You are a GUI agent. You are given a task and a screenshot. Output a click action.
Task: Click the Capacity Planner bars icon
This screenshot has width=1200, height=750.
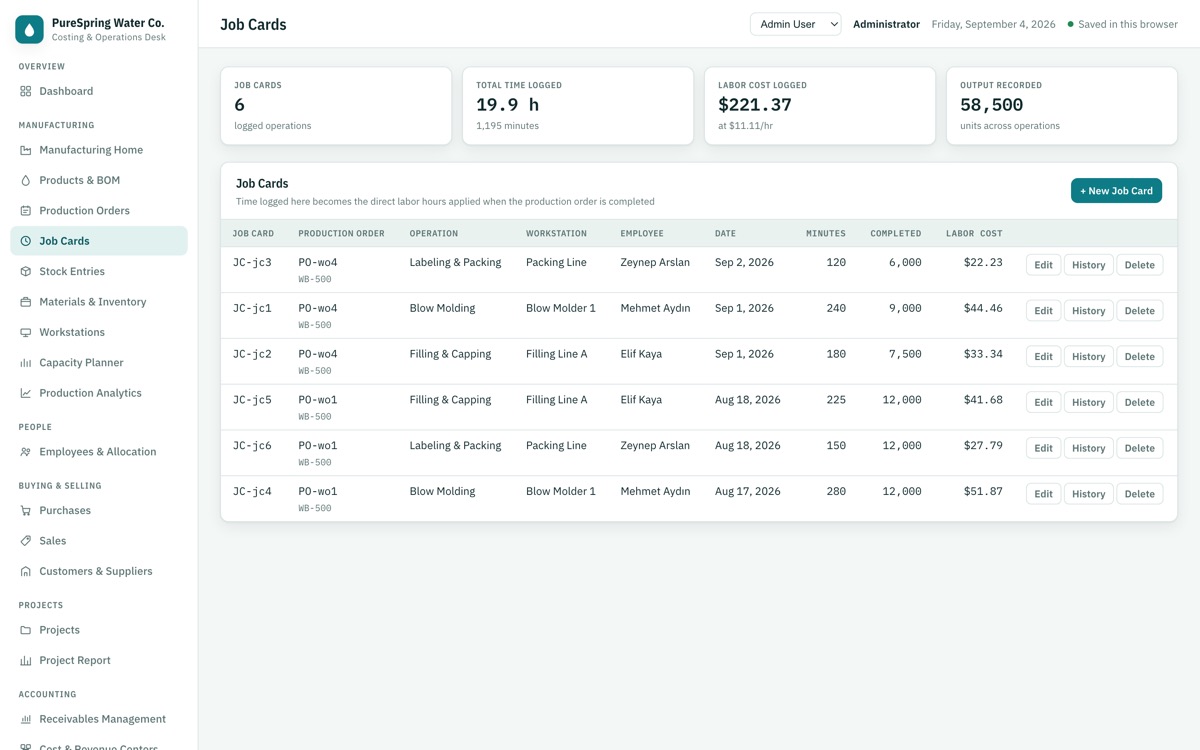pos(26,363)
